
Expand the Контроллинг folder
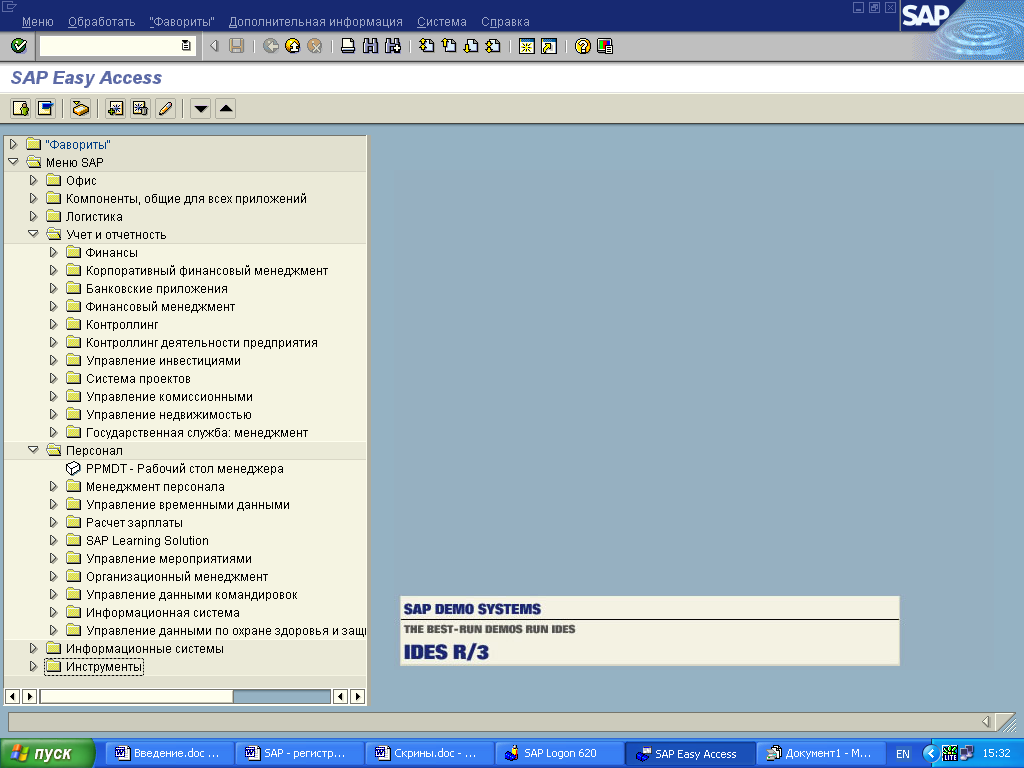pyautogui.click(x=54, y=324)
